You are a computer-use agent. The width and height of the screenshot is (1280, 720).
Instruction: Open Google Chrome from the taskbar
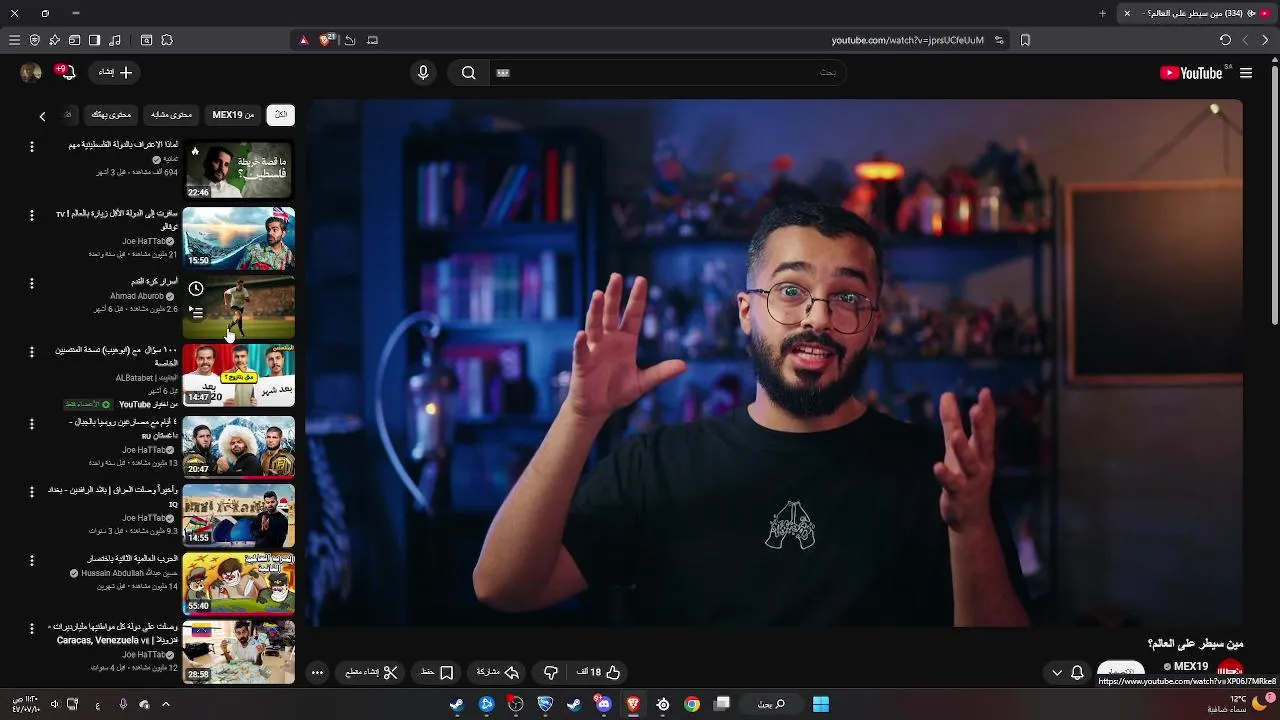[692, 705]
